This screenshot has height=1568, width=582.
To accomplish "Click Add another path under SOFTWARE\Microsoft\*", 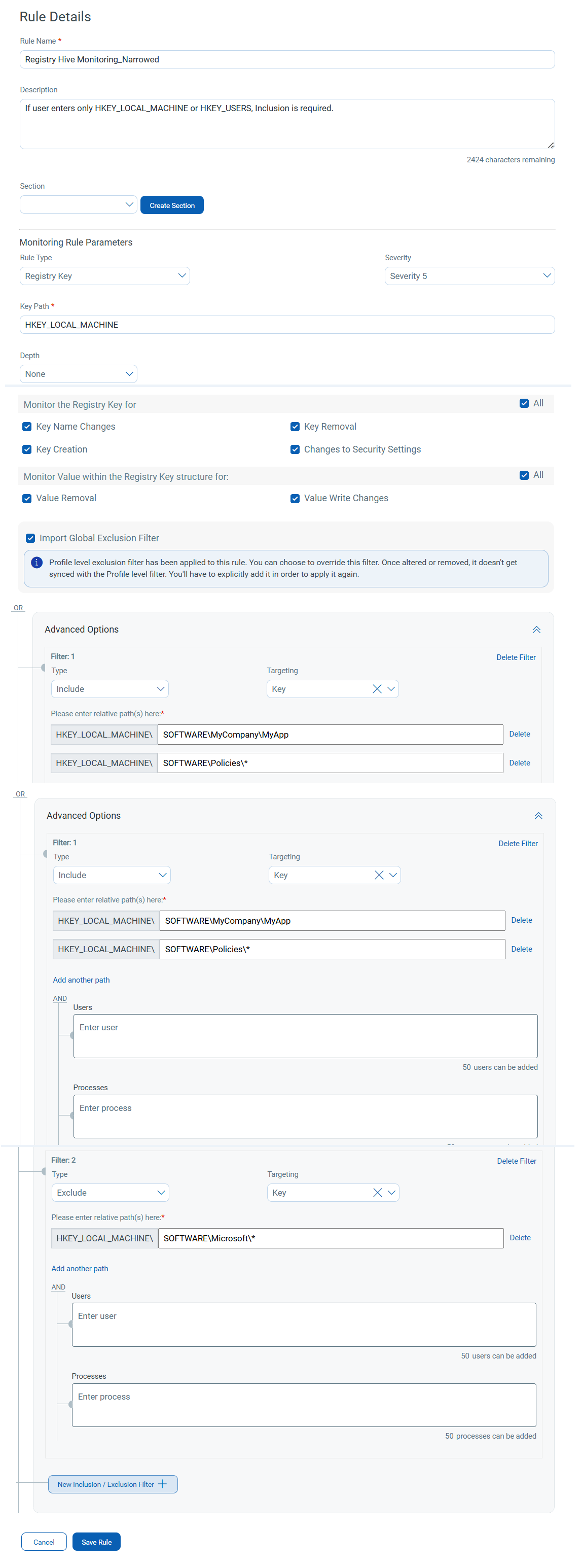I will pyautogui.click(x=80, y=1269).
